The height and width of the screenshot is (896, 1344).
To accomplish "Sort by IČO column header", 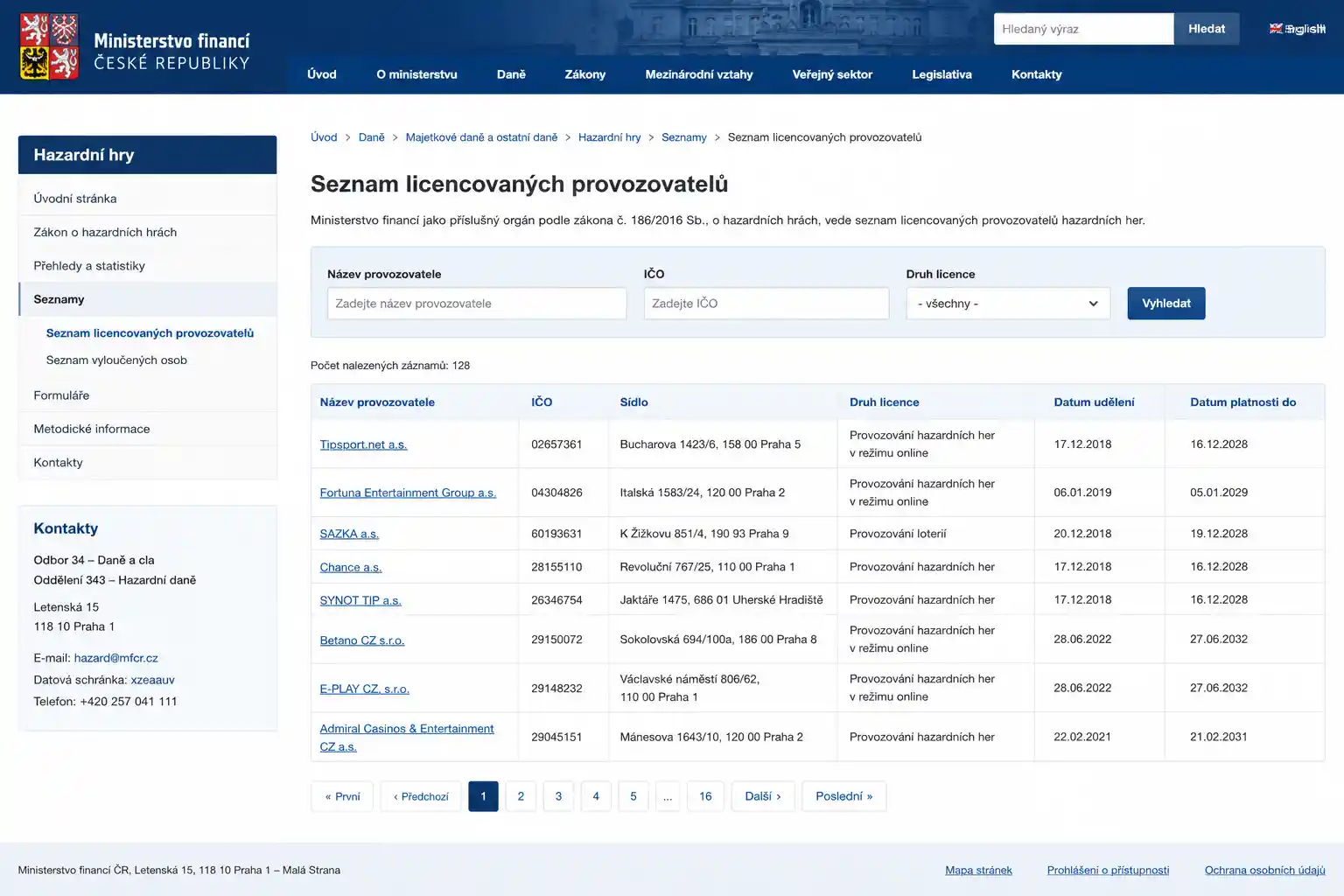I will [x=542, y=402].
